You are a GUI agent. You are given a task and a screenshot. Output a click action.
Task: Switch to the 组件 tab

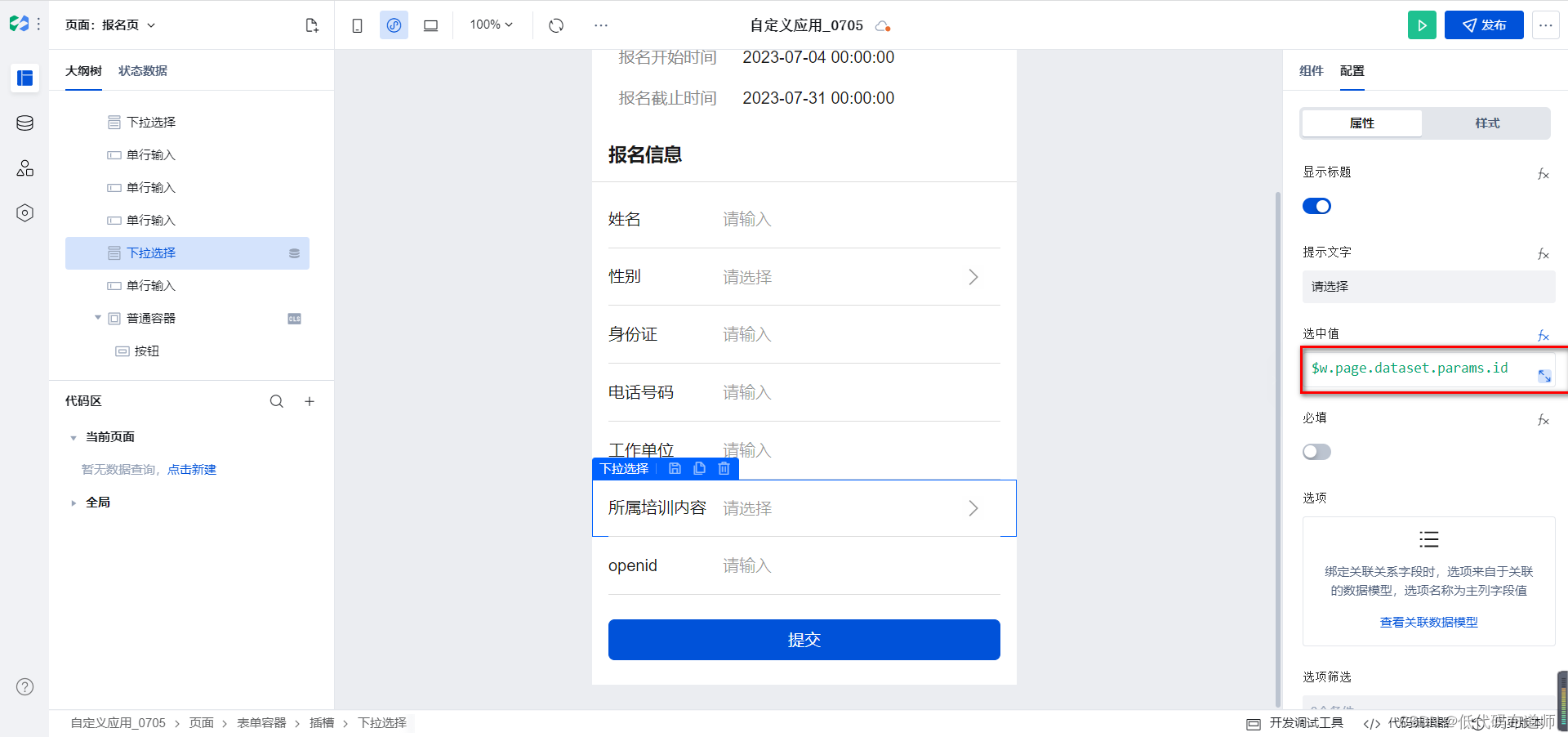[1311, 71]
